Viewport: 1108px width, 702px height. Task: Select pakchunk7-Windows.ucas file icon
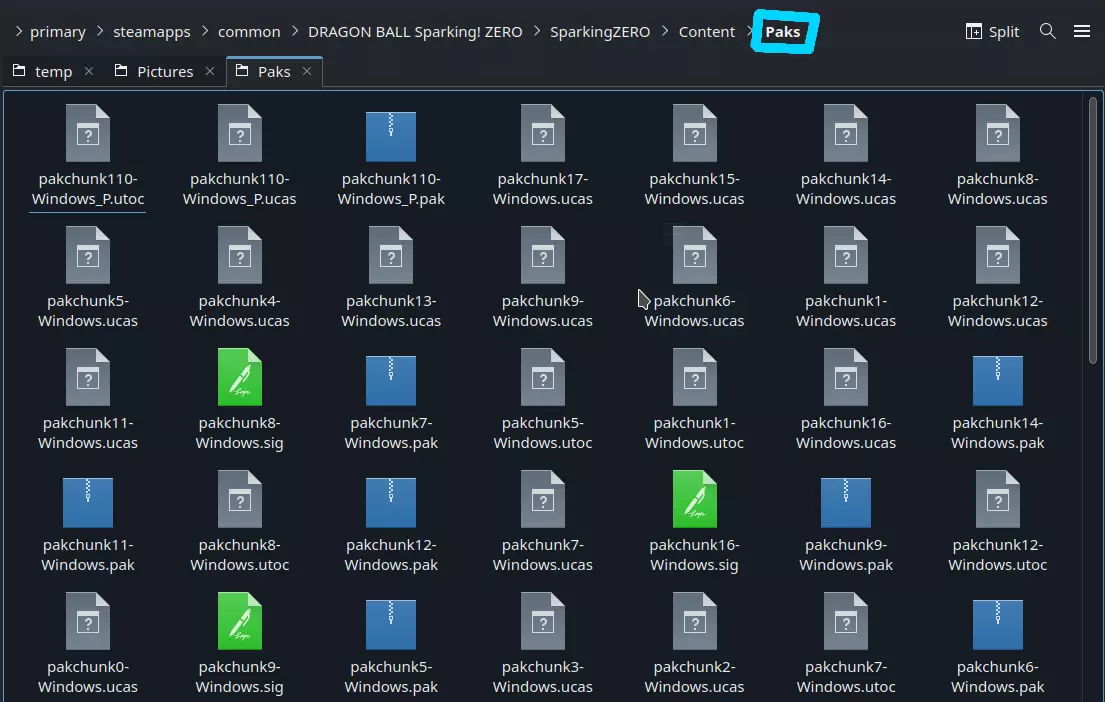543,499
